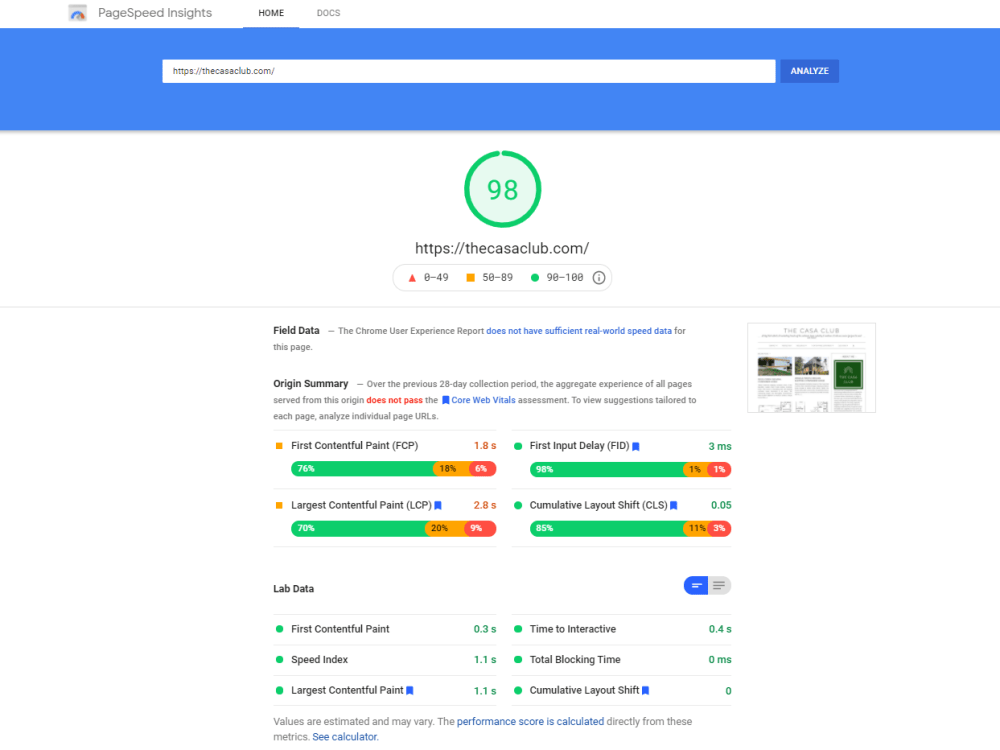Click the green dot beside Total Blocking Time

pos(518,660)
